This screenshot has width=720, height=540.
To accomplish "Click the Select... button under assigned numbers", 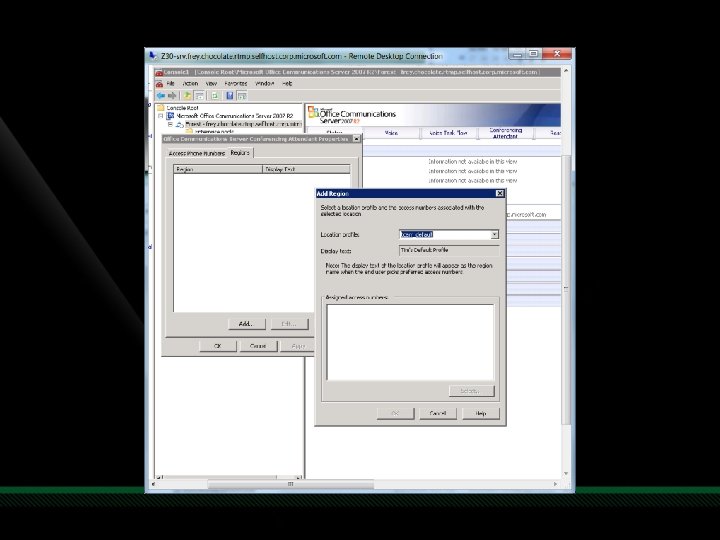I will 472,391.
